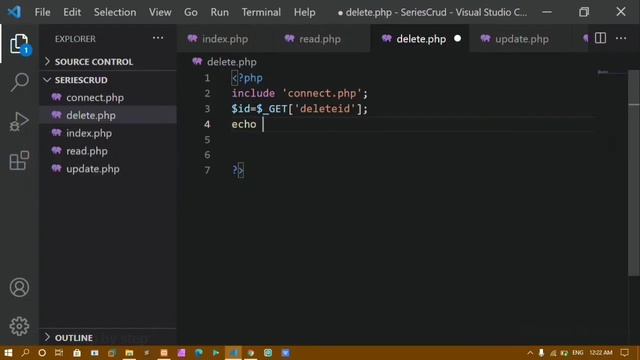
Task: Switch to the index.php tab
Action: 225,39
